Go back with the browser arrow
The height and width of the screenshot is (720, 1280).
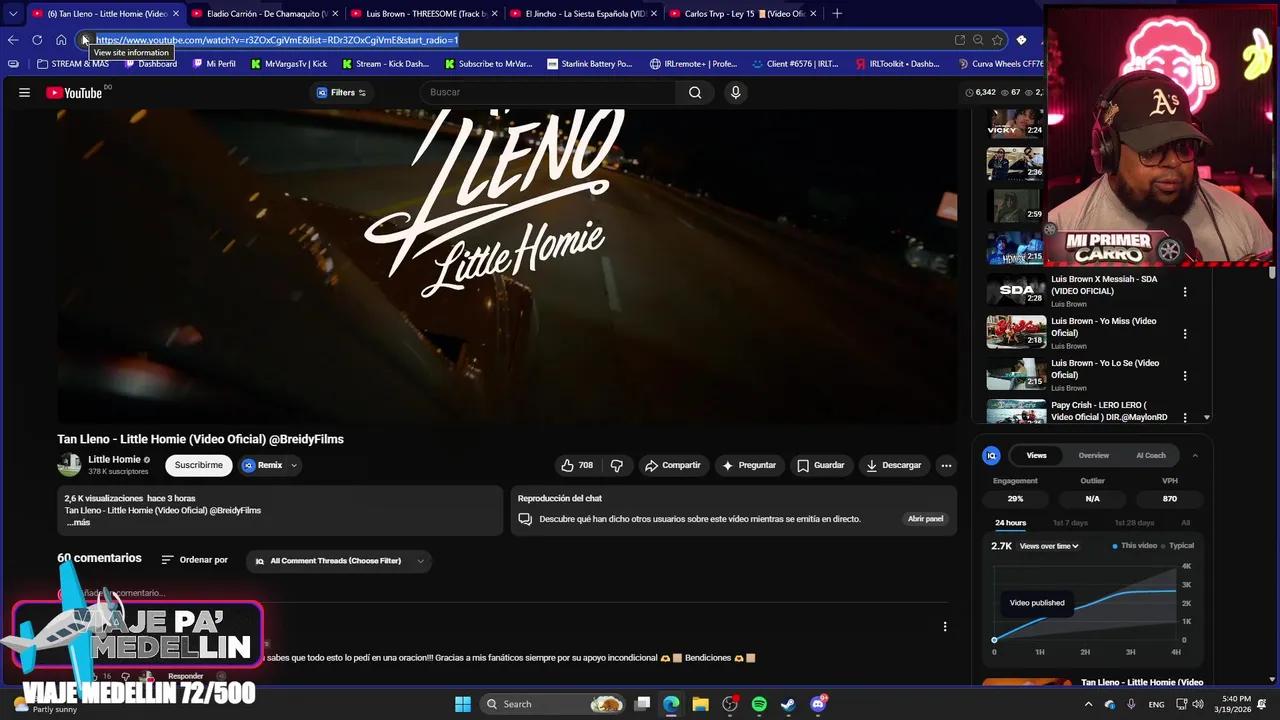coord(13,40)
